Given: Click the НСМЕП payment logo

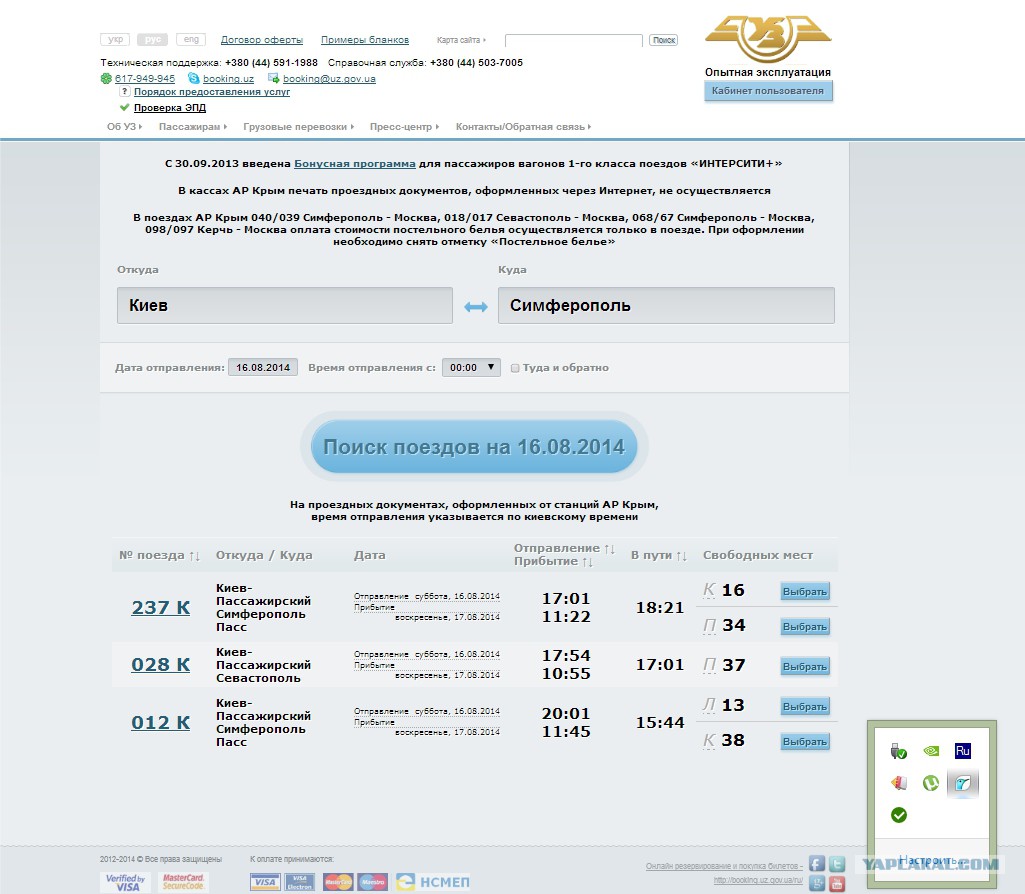Looking at the screenshot, I should click(x=433, y=882).
